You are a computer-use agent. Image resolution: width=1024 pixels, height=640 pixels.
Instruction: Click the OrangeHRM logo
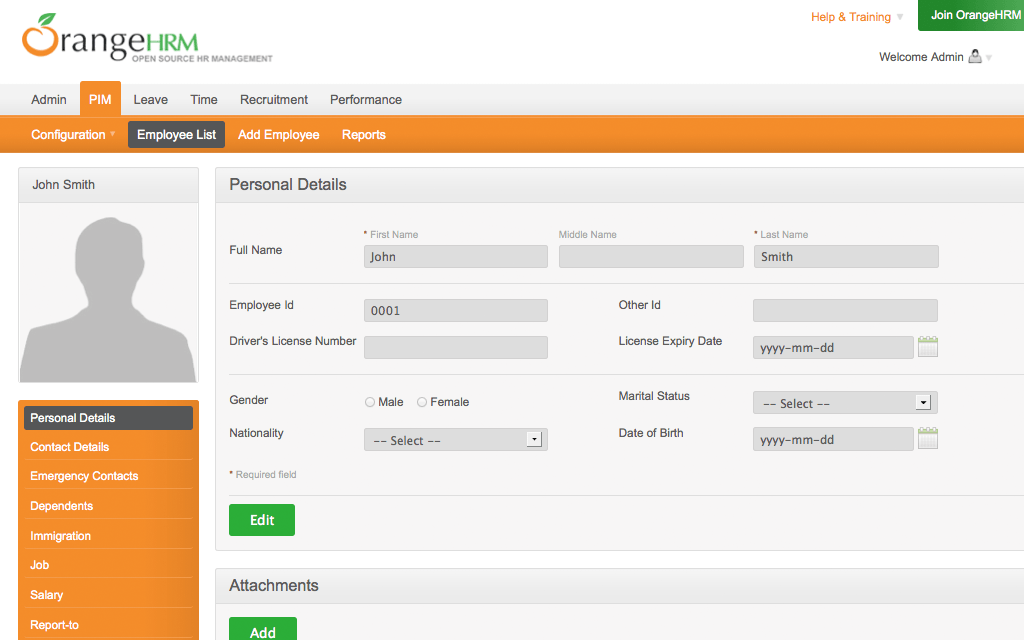point(112,40)
